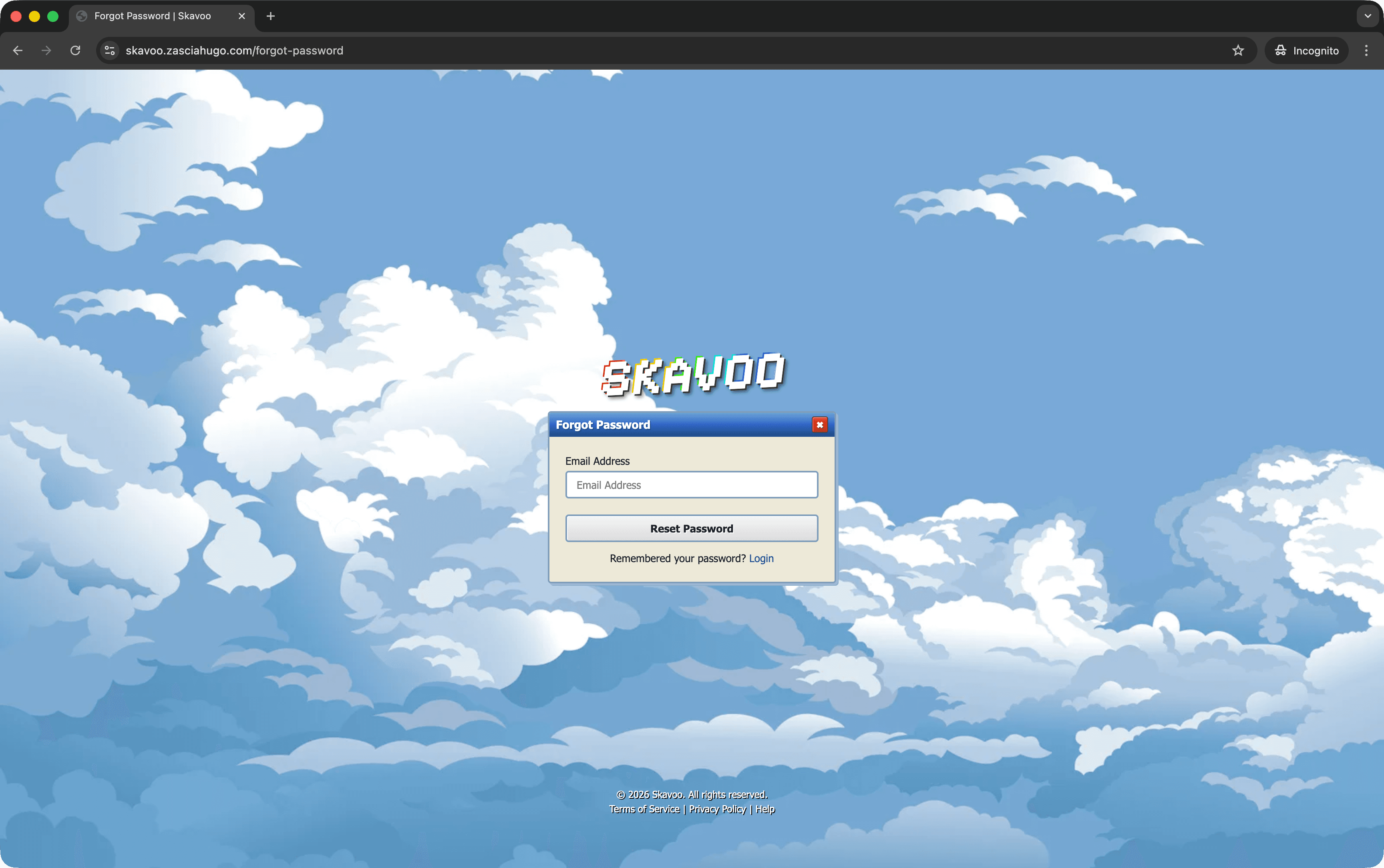Screen dimensions: 1384x868
Task: Close the Forgot Password | Skavoo tab
Action: click(241, 16)
